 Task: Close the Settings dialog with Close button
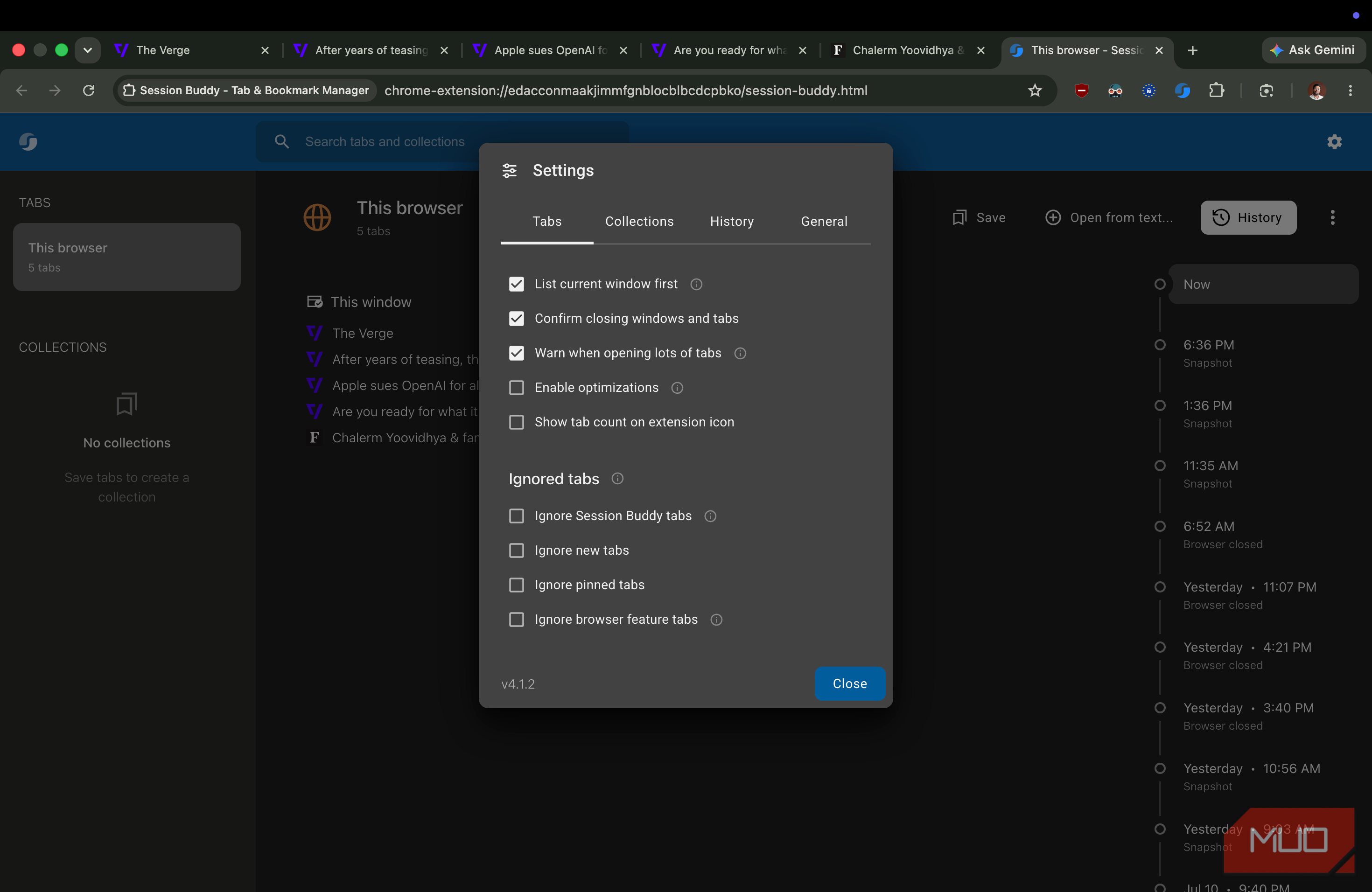click(850, 684)
